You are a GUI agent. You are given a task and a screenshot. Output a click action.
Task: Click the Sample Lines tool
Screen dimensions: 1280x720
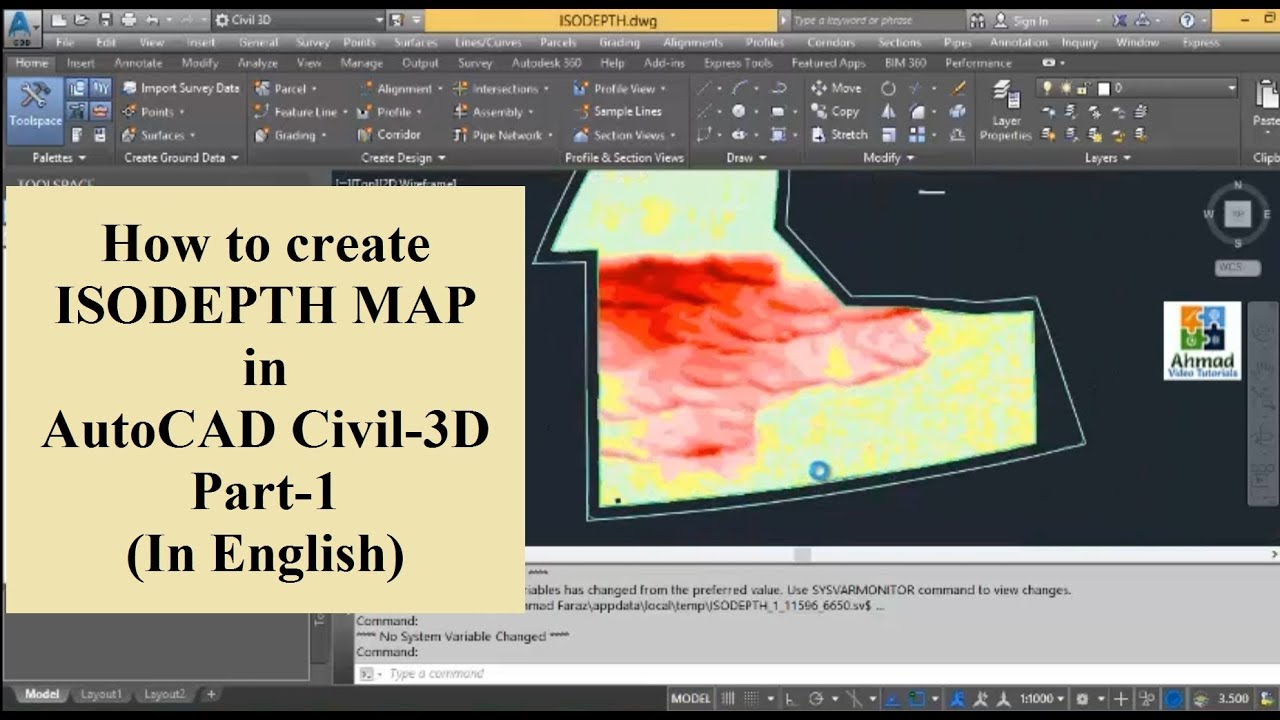(616, 111)
